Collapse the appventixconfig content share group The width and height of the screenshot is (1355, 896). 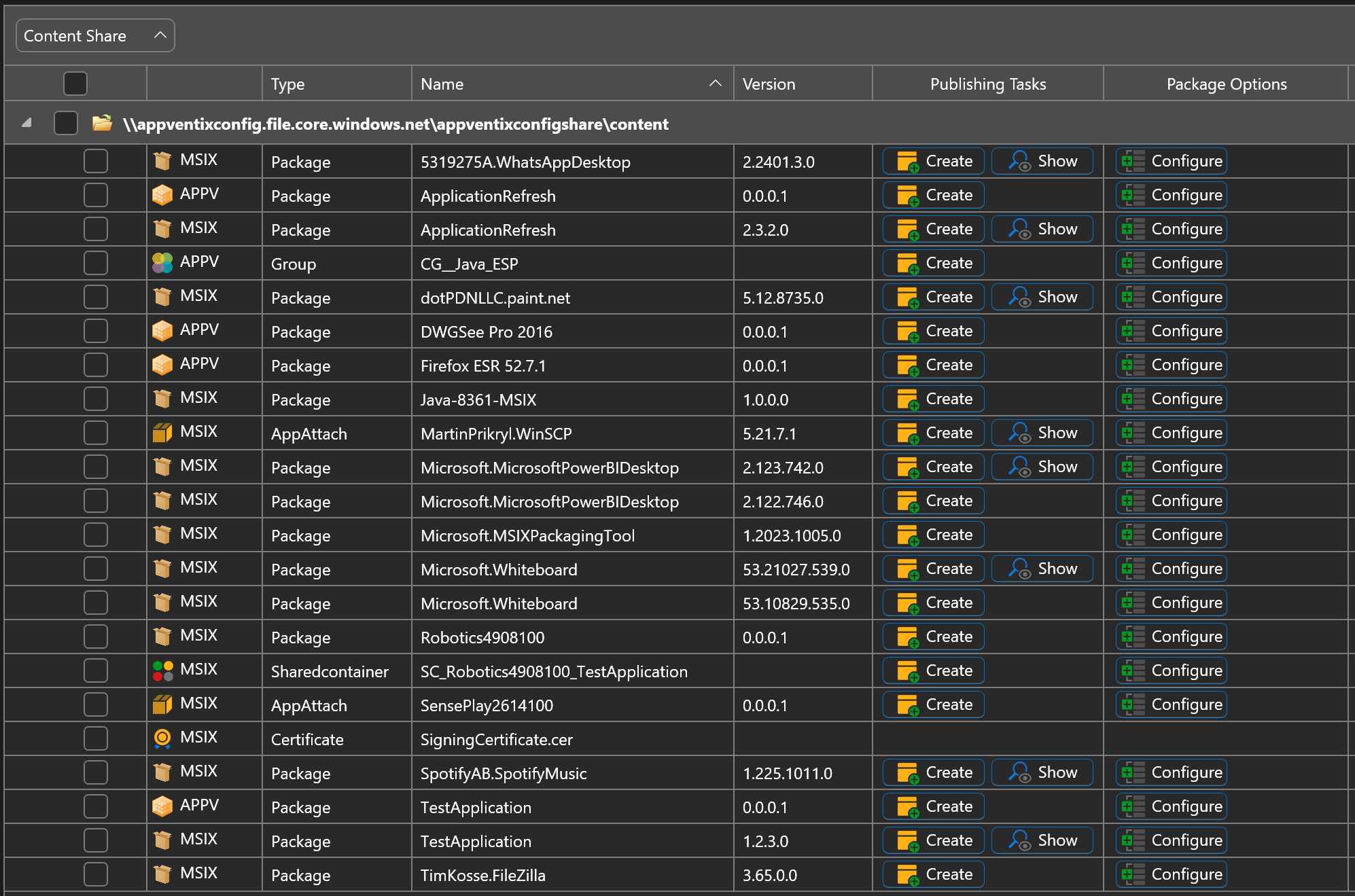(x=27, y=123)
